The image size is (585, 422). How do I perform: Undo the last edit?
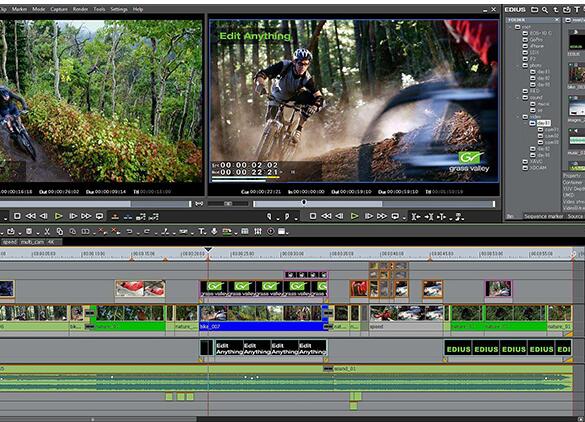coord(129,232)
